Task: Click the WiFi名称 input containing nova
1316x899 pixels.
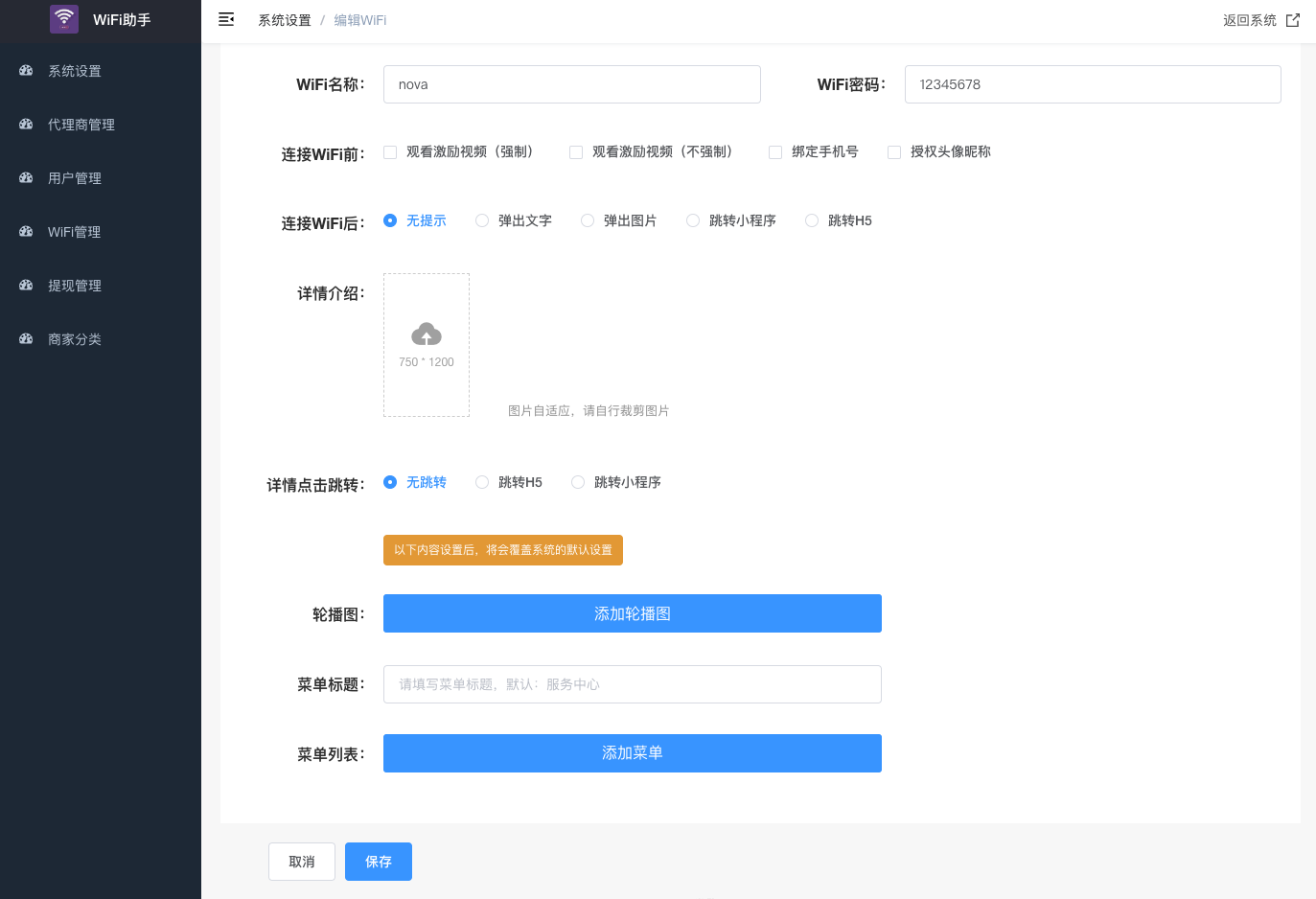Action: click(572, 84)
